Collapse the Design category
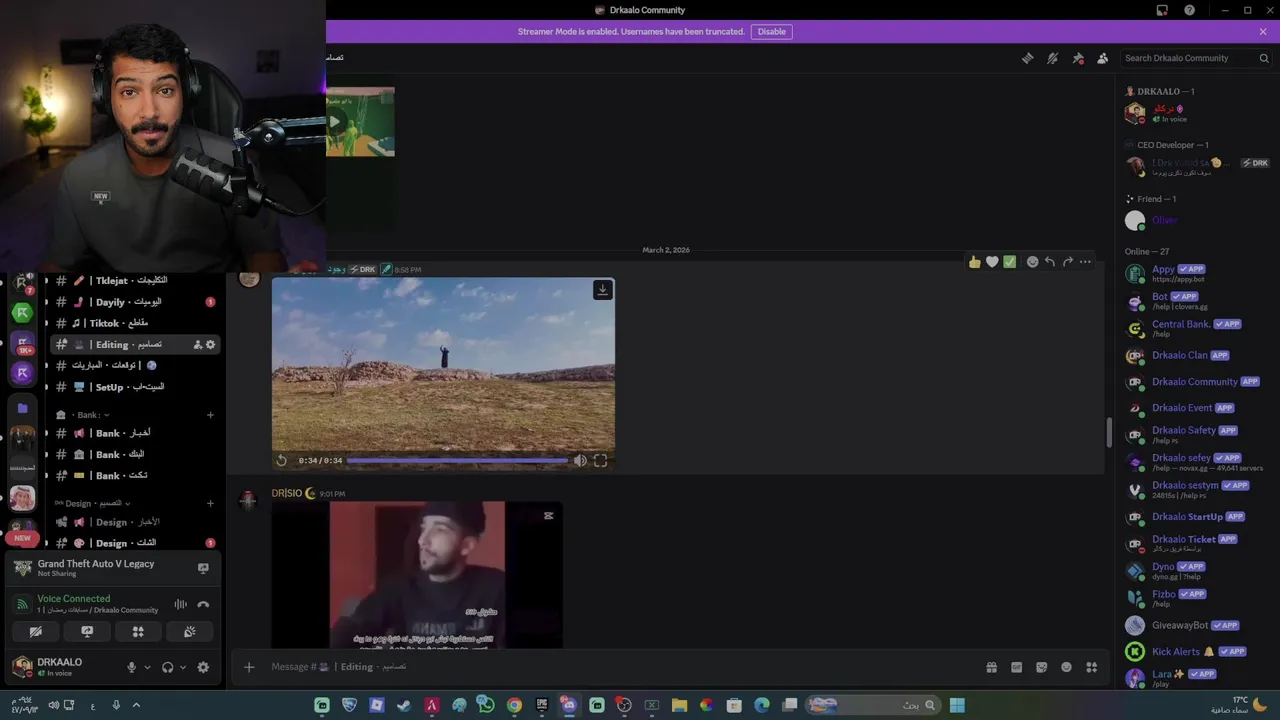The width and height of the screenshot is (1280, 720). click(x=92, y=503)
